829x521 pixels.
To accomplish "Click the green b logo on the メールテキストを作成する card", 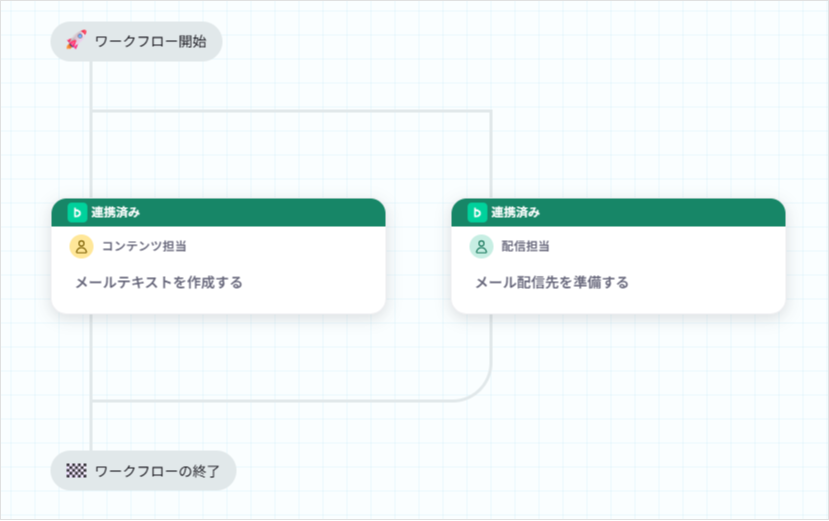I will 77,213.
